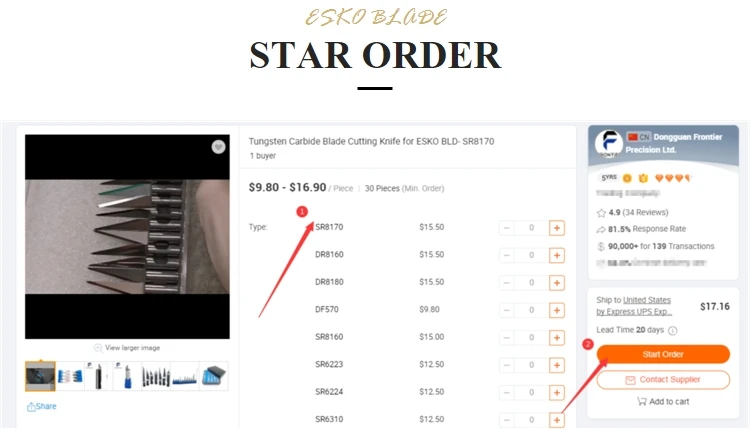
Task: Decrease DR8160 quantity with minus button
Action: pyautogui.click(x=507, y=255)
